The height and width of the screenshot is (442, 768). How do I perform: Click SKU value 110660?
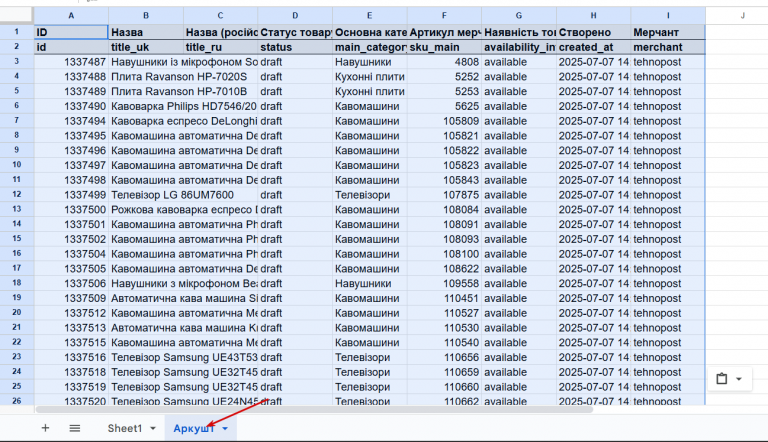coord(444,387)
